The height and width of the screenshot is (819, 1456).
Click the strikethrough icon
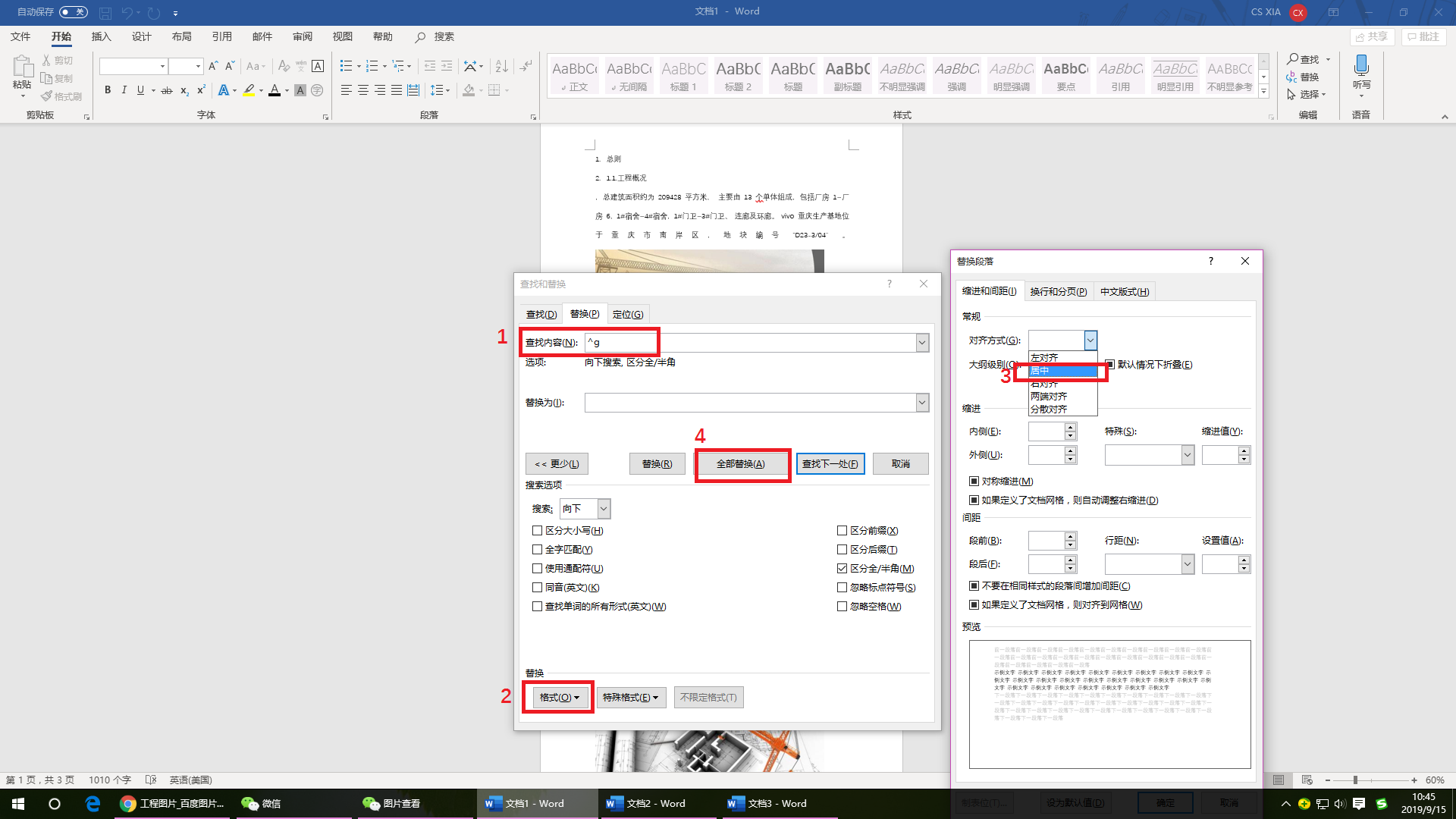(x=167, y=90)
